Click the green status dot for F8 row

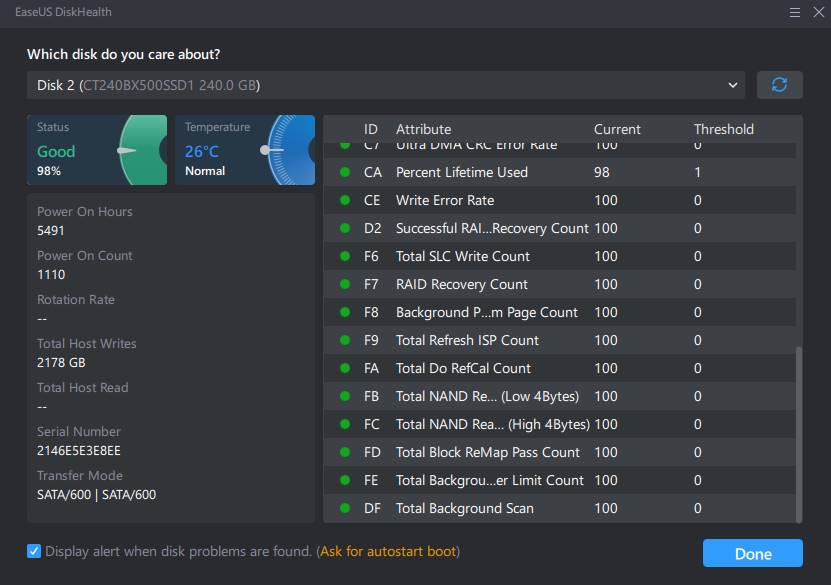[345, 312]
